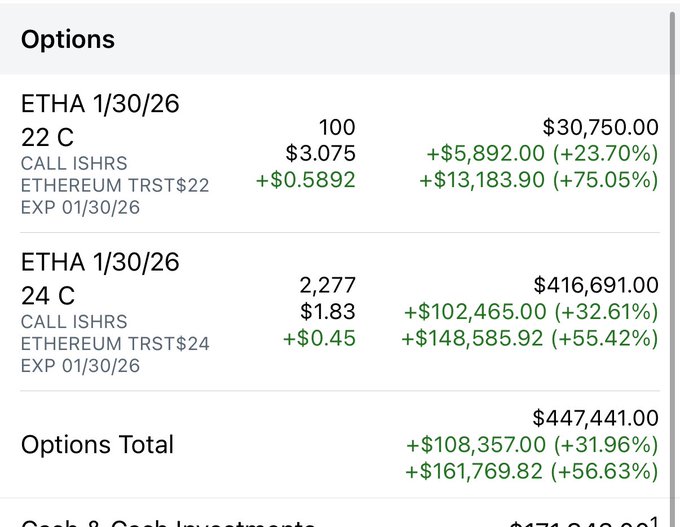Click the $1.83 option price

click(327, 312)
